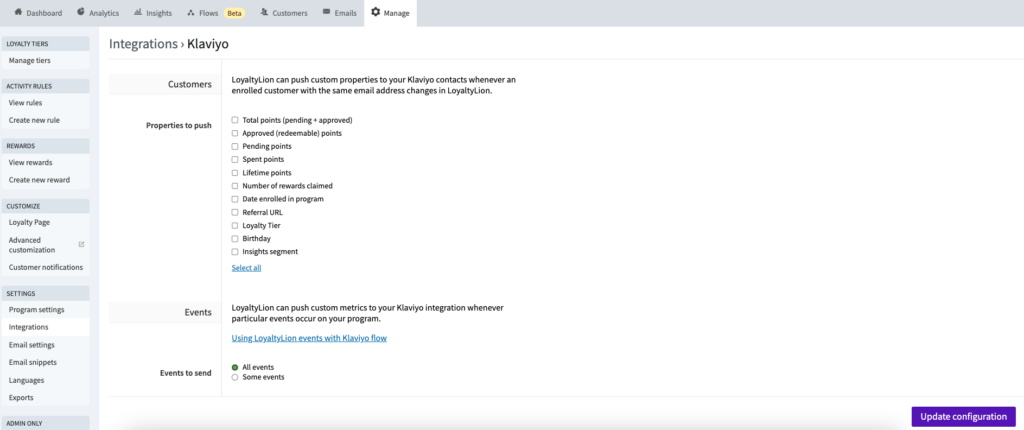This screenshot has height=430, width=1024.
Task: Check Approved (redeemable) points property
Action: point(235,133)
